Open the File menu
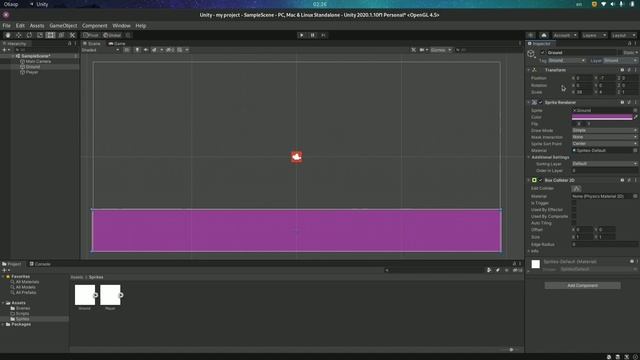Image resolution: width=640 pixels, height=360 pixels. (x=7, y=26)
